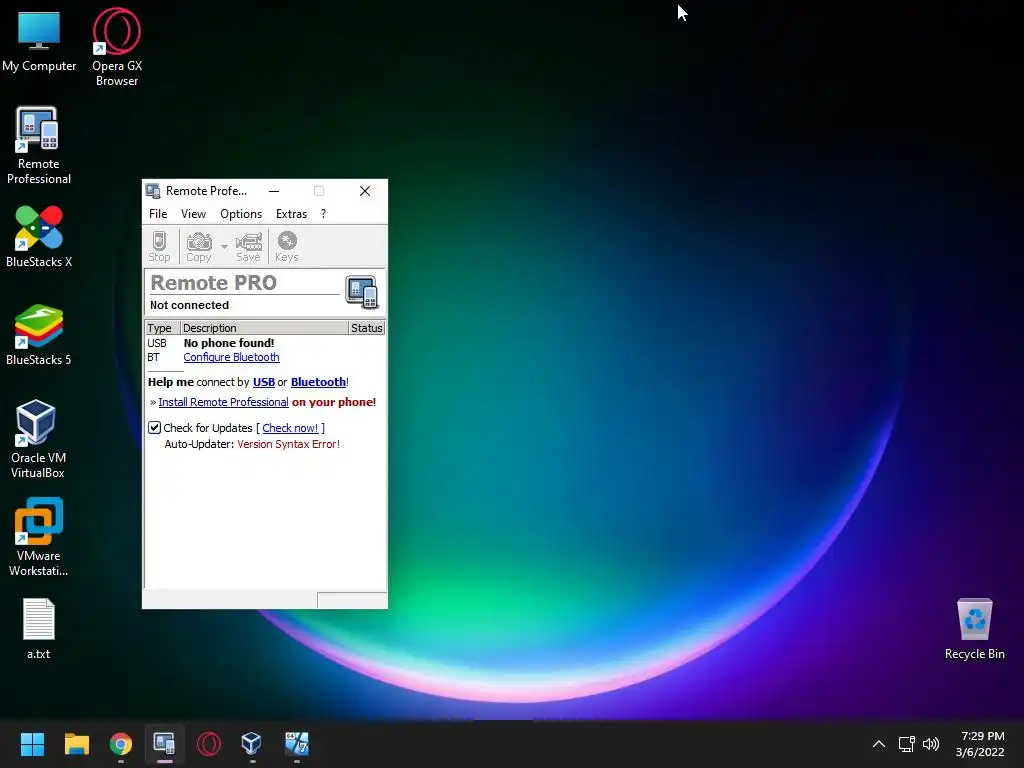Viewport: 1024px width, 768px height.
Task: Show hidden system tray icons
Action: point(879,744)
